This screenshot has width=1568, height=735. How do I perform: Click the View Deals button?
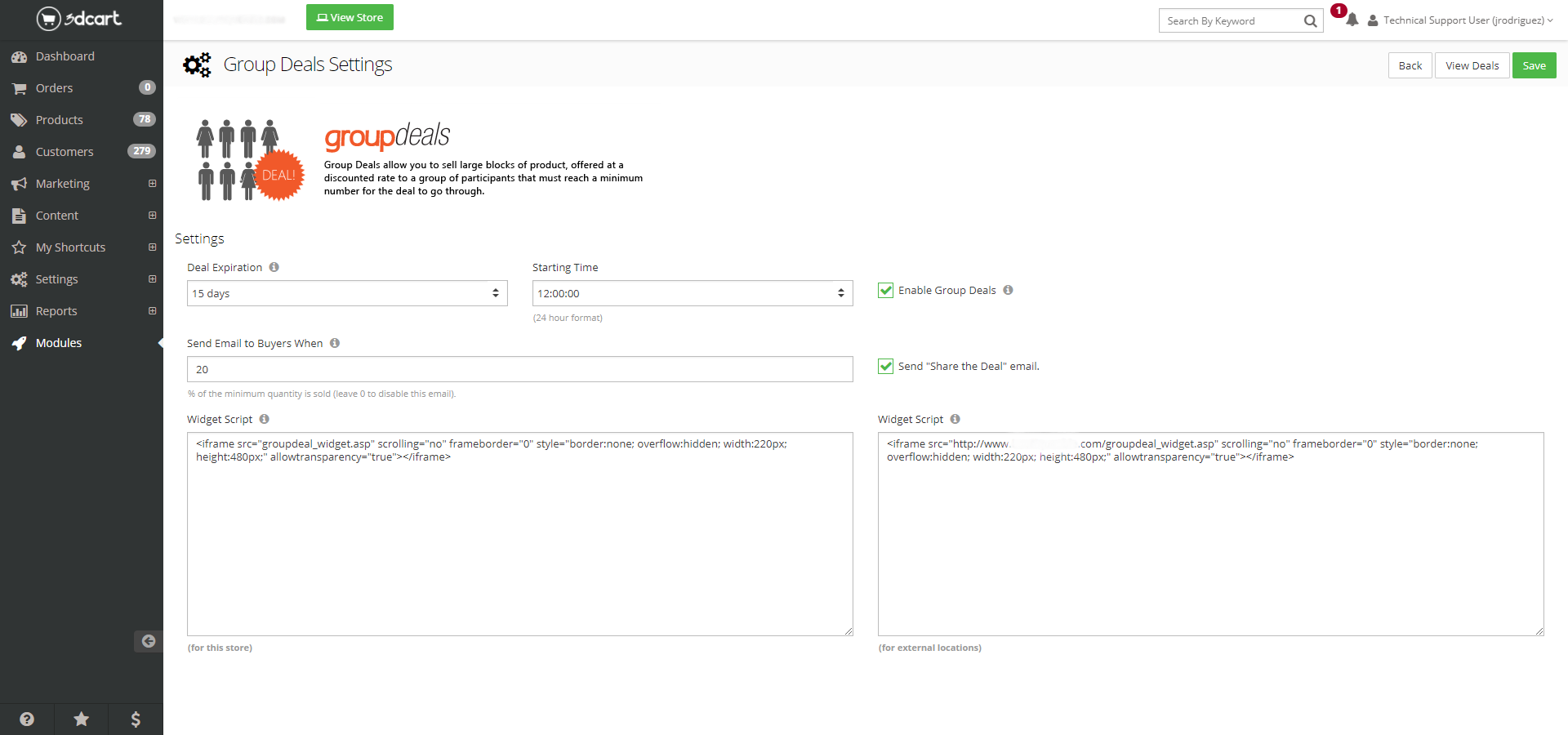(1472, 65)
